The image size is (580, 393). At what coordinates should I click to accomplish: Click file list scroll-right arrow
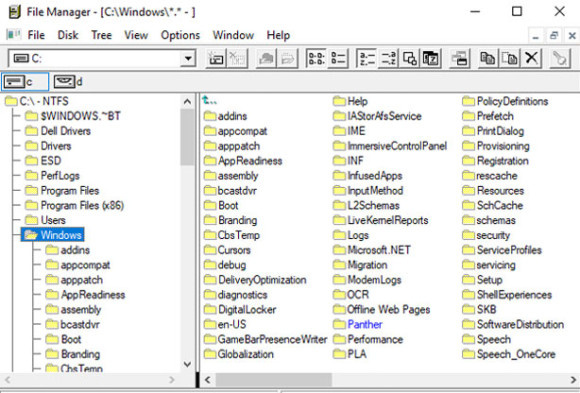[x=573, y=380]
